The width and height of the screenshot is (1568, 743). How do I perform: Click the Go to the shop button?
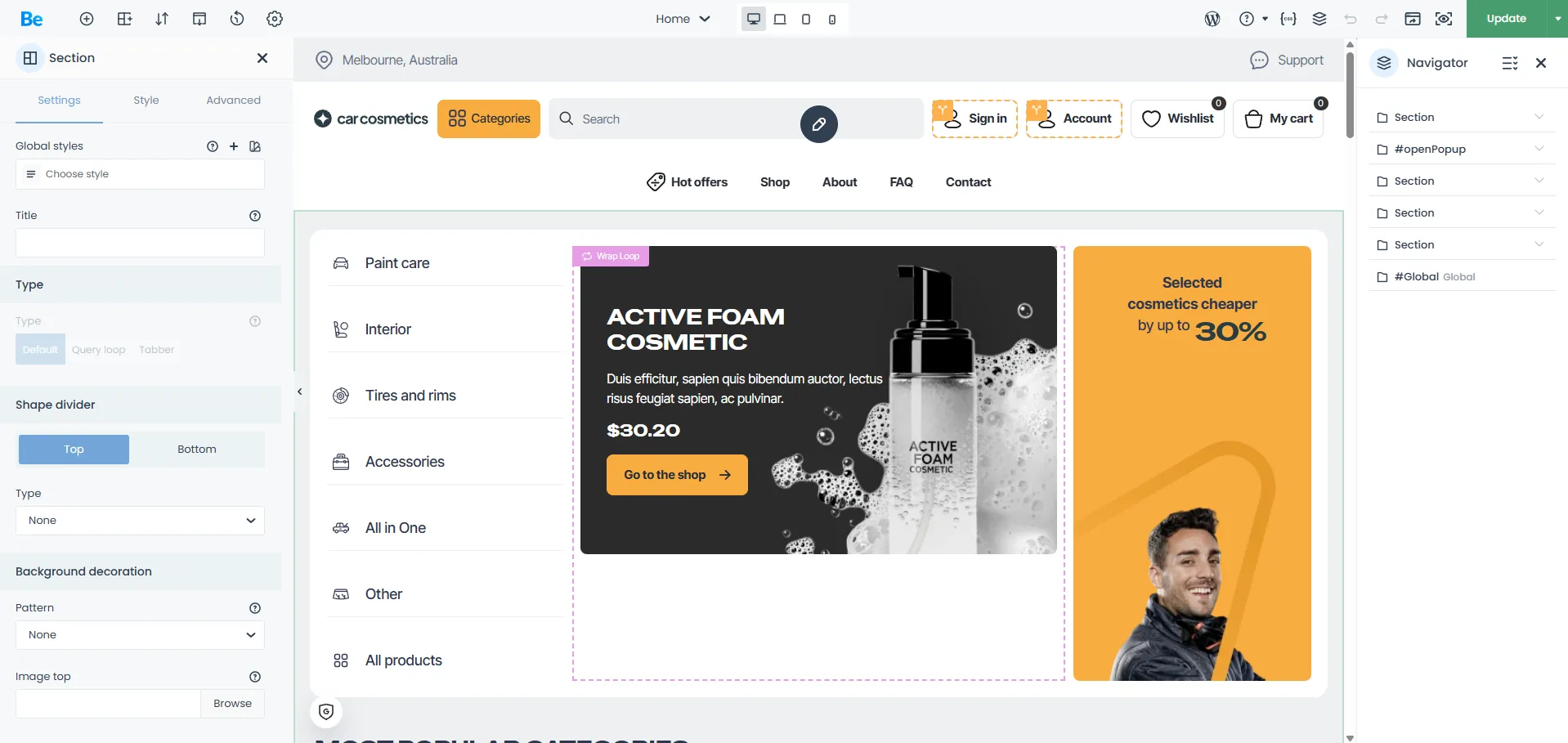(677, 475)
